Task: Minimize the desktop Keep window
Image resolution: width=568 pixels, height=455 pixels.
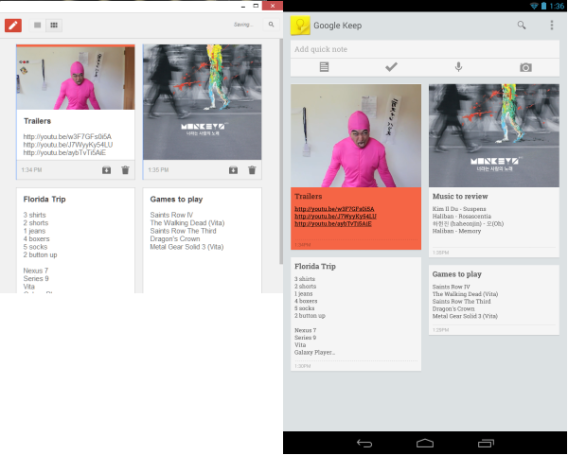Action: 243,6
